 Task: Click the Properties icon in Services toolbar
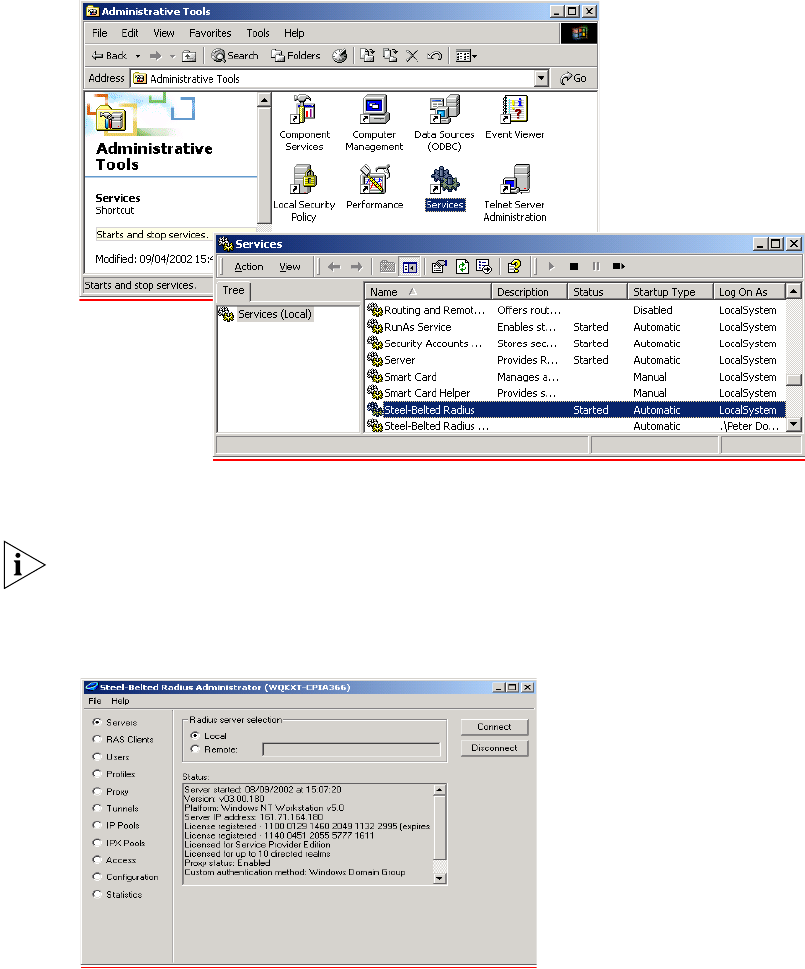click(x=439, y=267)
